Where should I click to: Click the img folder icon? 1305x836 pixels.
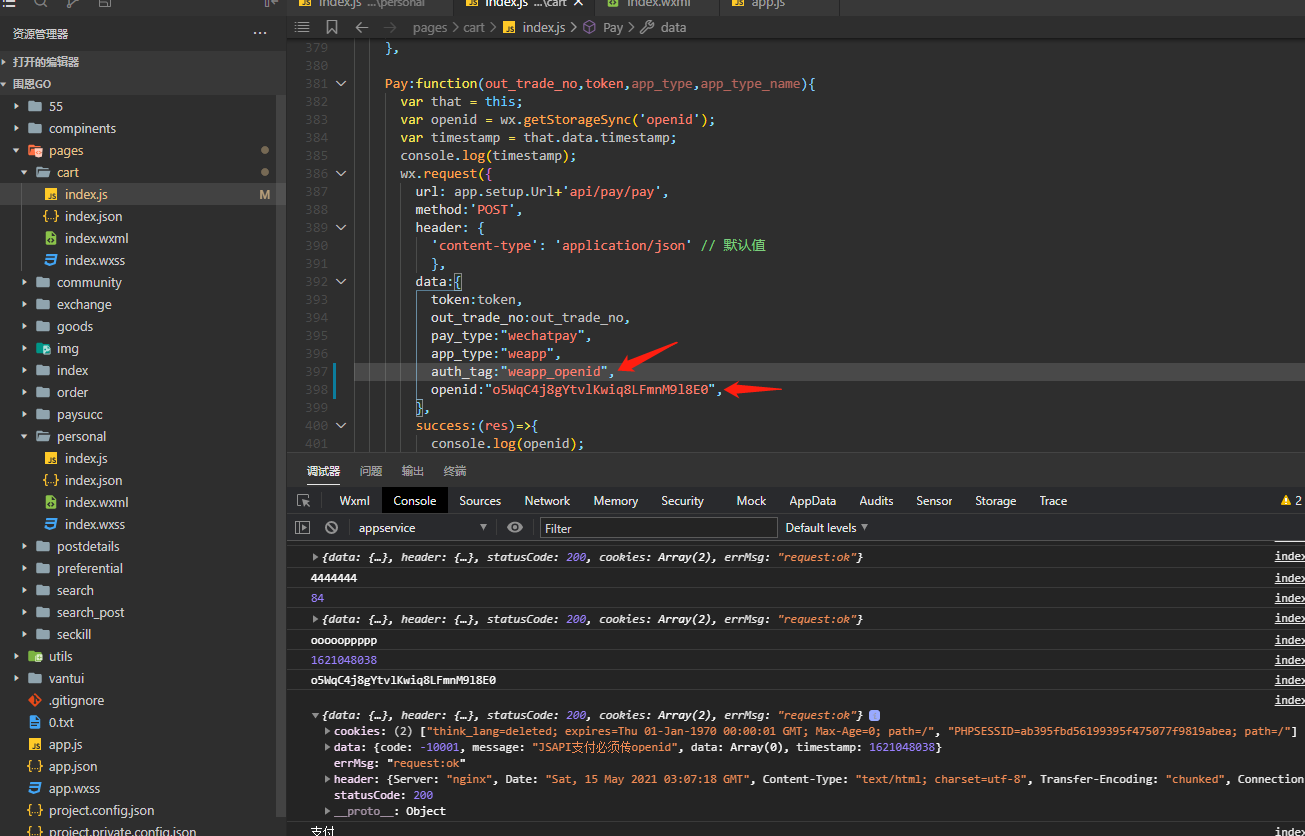tap(43, 348)
